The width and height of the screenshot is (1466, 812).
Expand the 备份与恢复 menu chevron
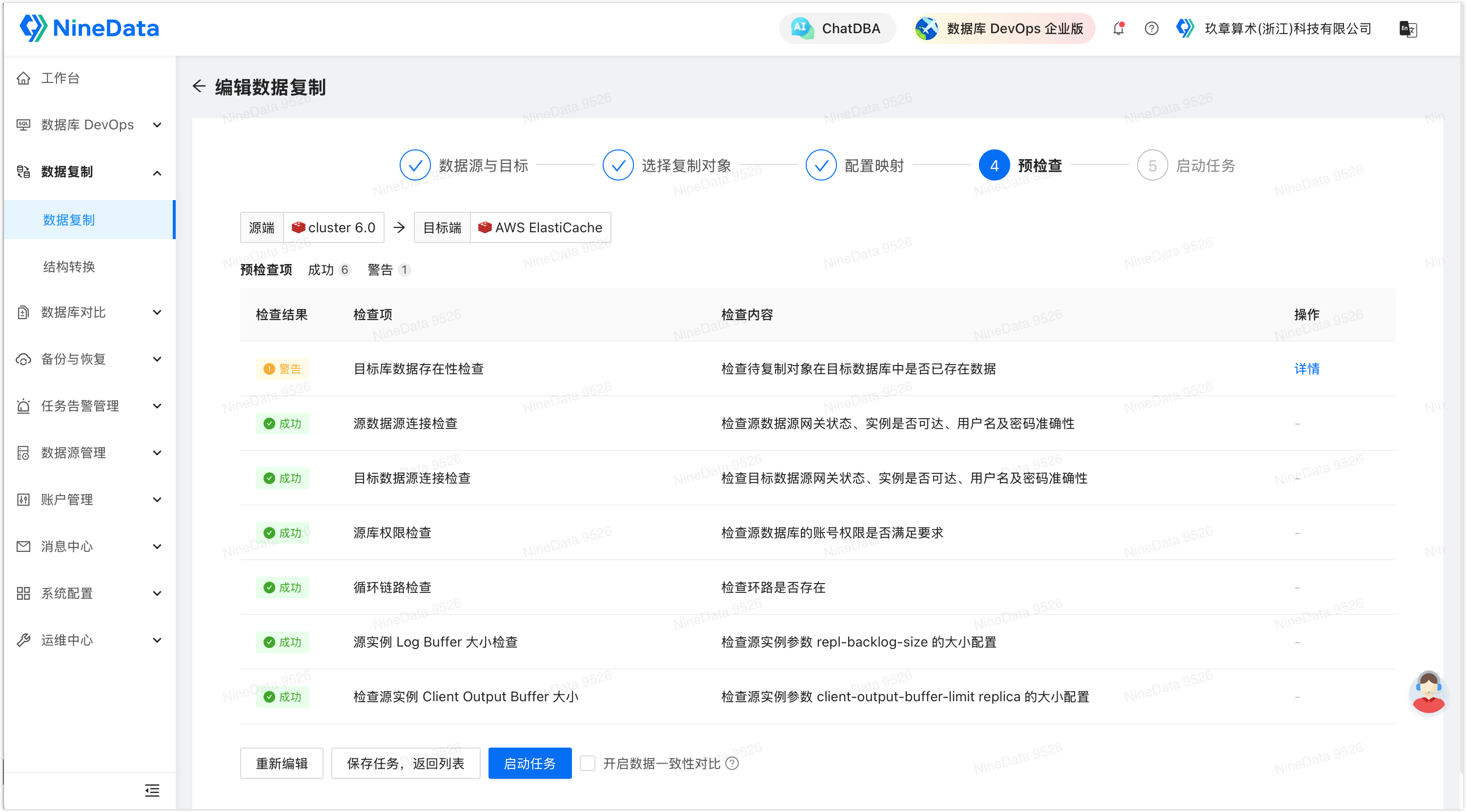[157, 359]
